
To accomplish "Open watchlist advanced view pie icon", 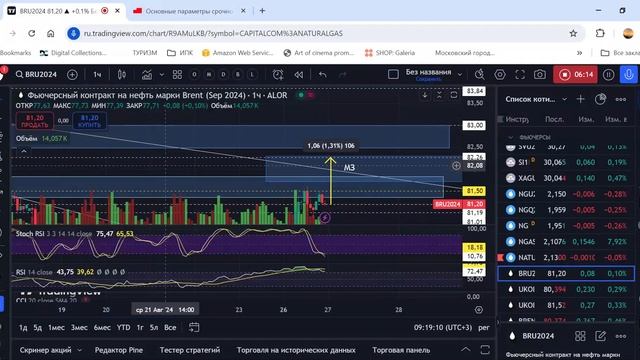I will 600,99.
